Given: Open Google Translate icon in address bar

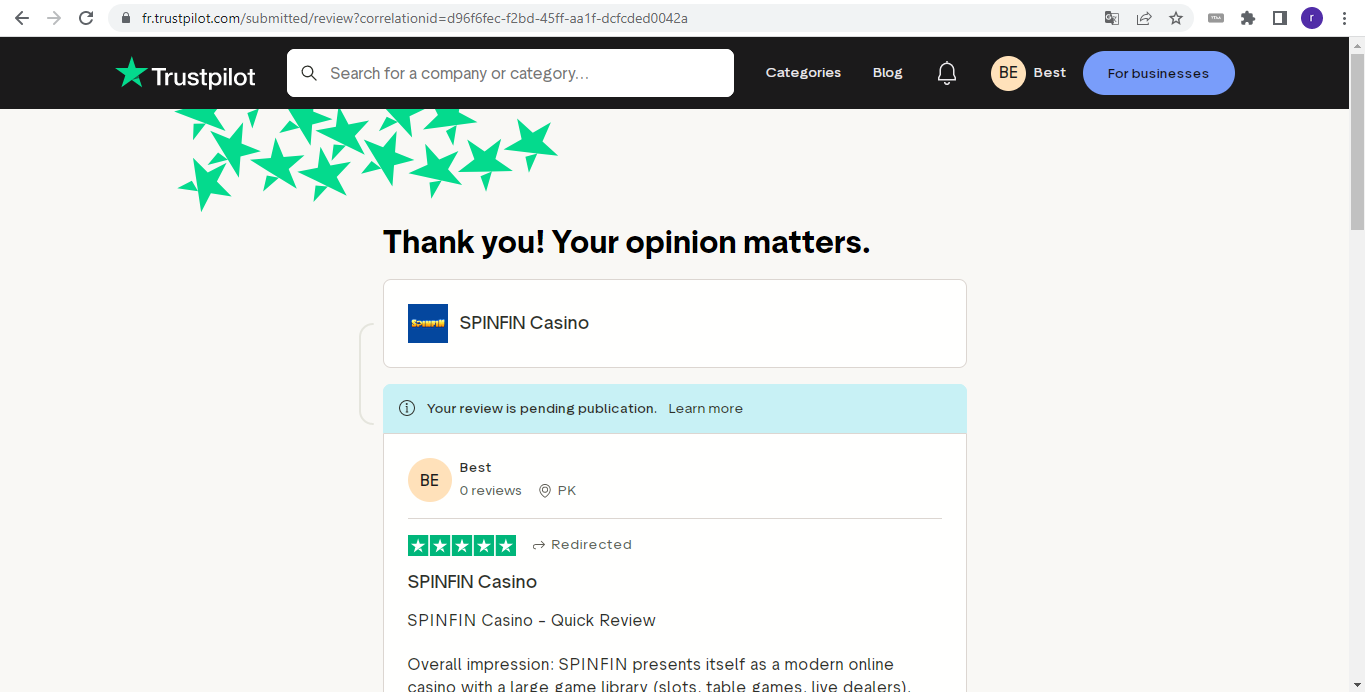Looking at the screenshot, I should [x=1112, y=18].
